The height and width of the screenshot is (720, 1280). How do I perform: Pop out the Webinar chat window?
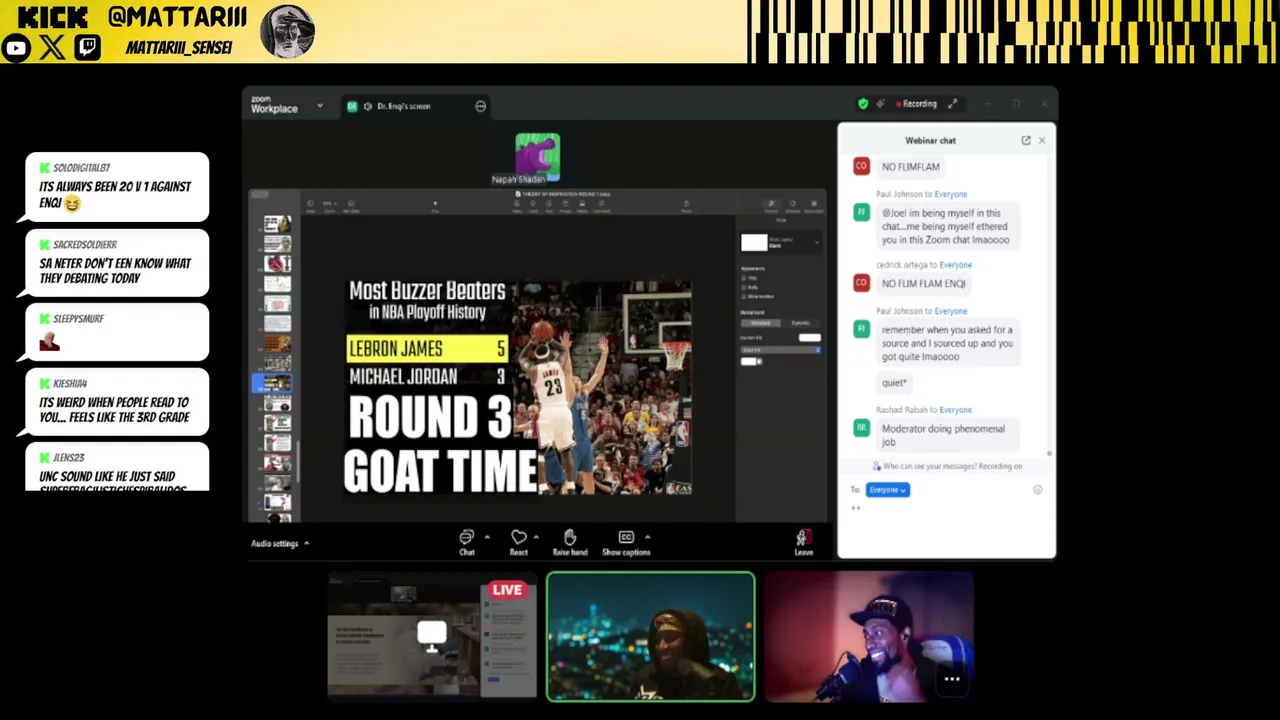1025,140
